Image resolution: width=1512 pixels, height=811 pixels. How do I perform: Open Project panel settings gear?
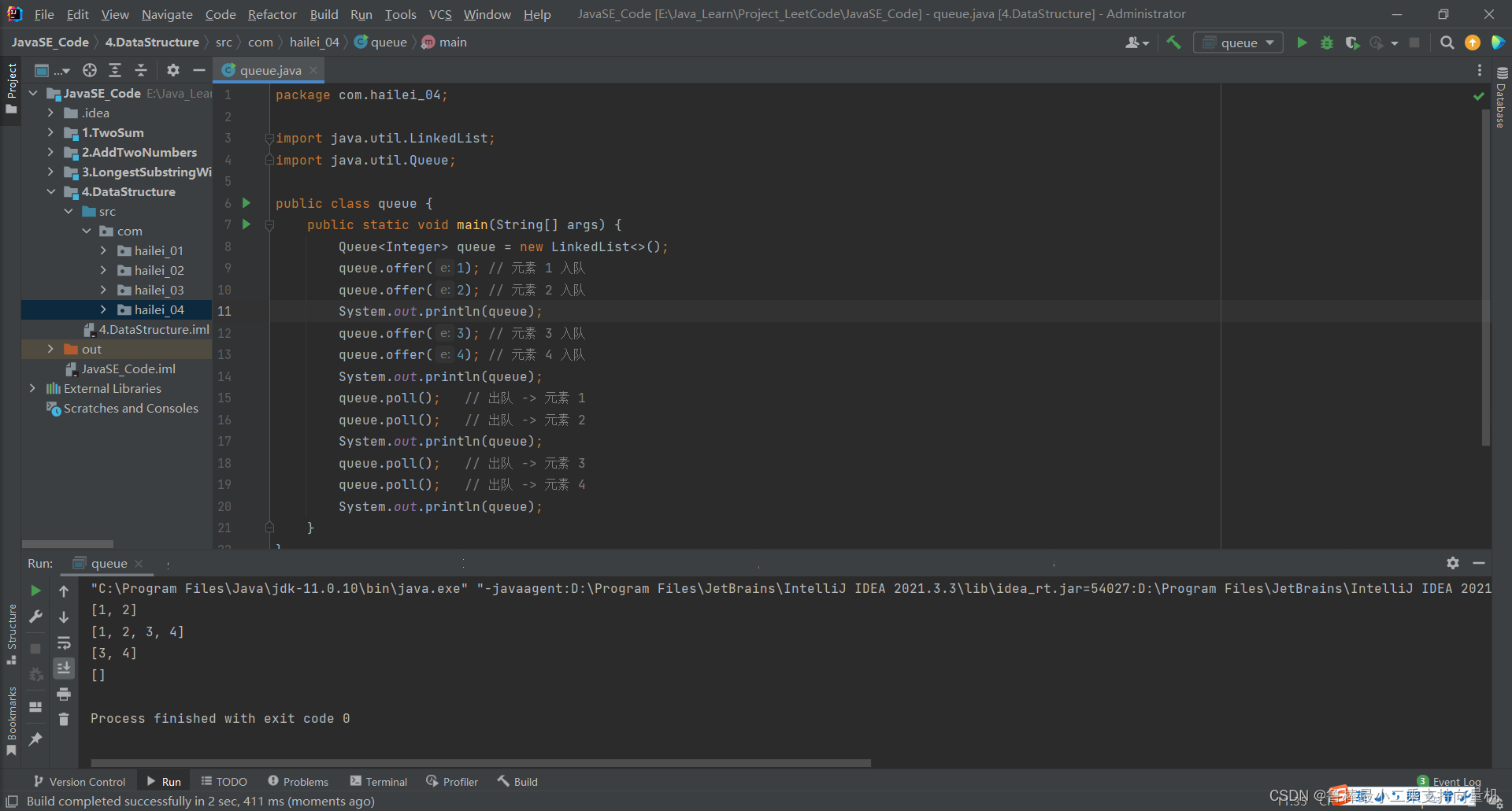[x=173, y=70]
